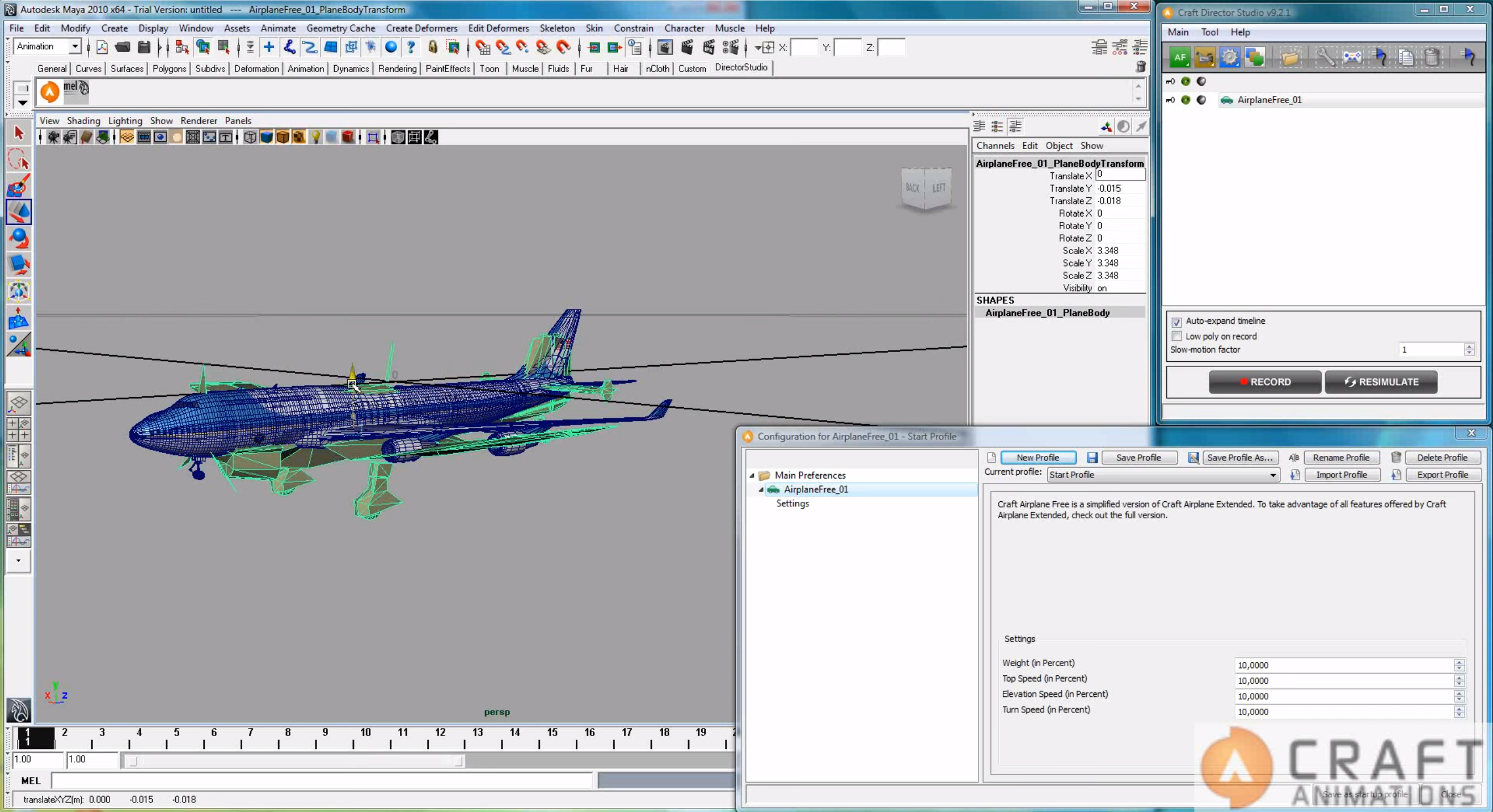Screen dimensions: 1493x812
Task: Select the AF airplane preset icon
Action: (1180, 58)
